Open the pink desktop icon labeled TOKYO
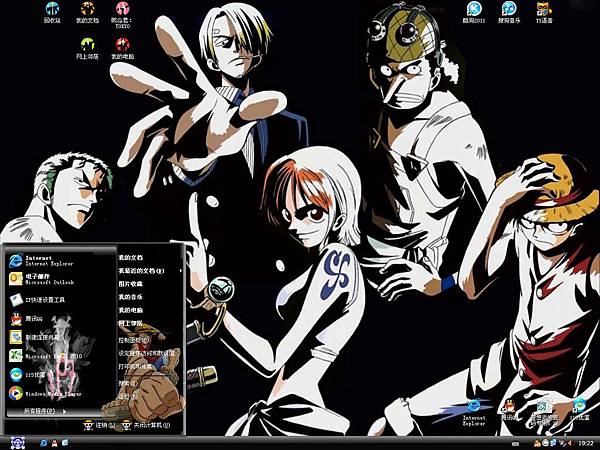 pyautogui.click(x=122, y=15)
